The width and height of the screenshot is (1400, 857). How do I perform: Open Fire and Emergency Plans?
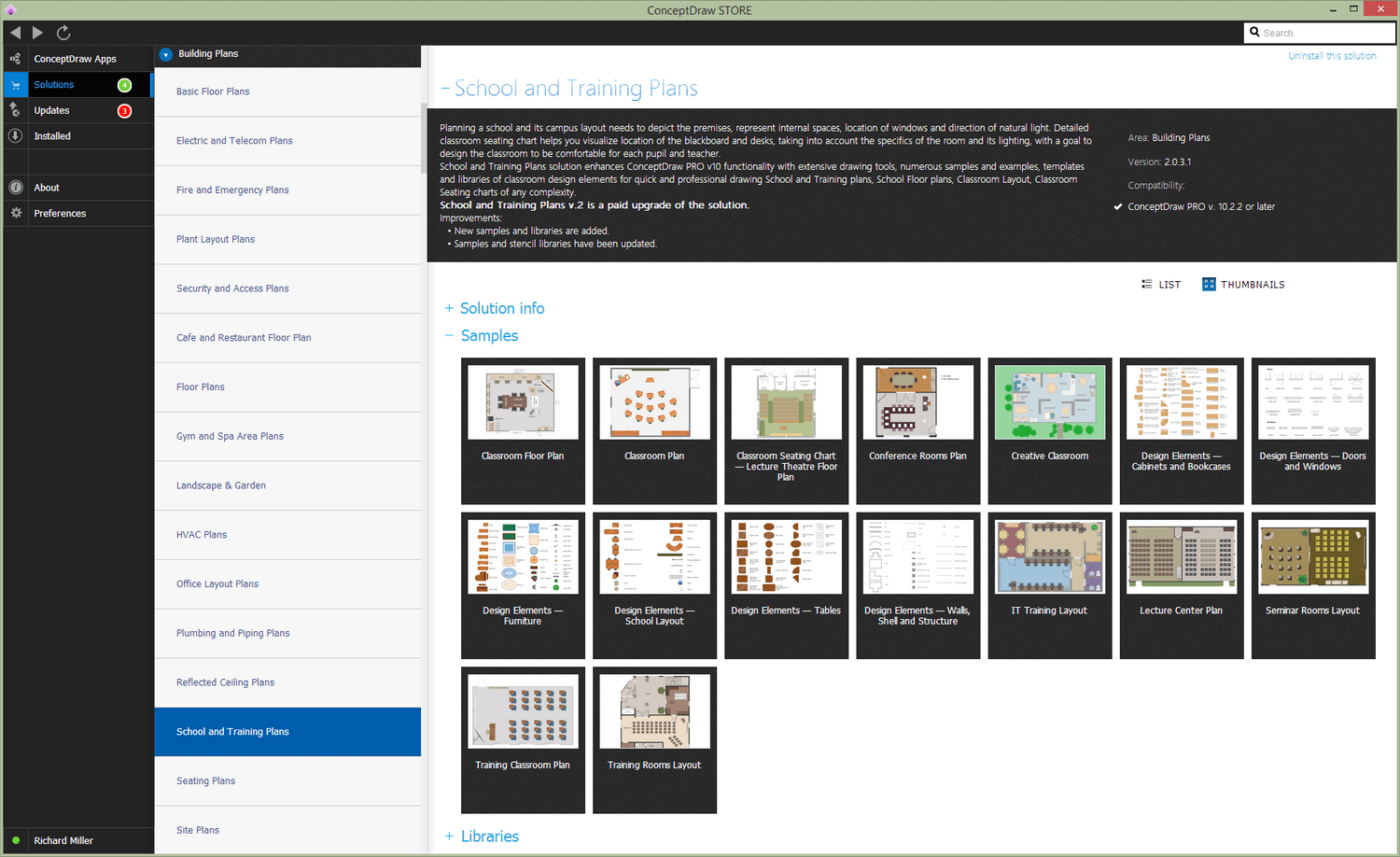click(x=287, y=190)
